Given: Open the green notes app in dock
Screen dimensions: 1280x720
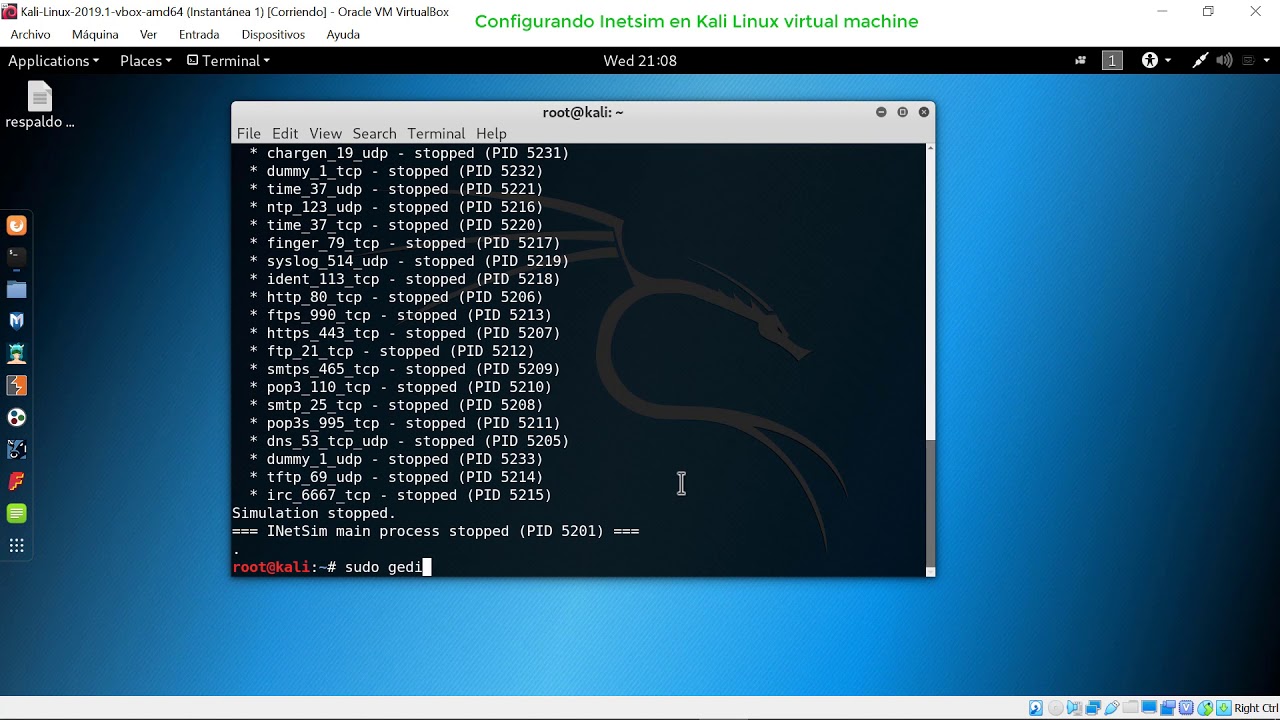Looking at the screenshot, I should pyautogui.click(x=16, y=513).
